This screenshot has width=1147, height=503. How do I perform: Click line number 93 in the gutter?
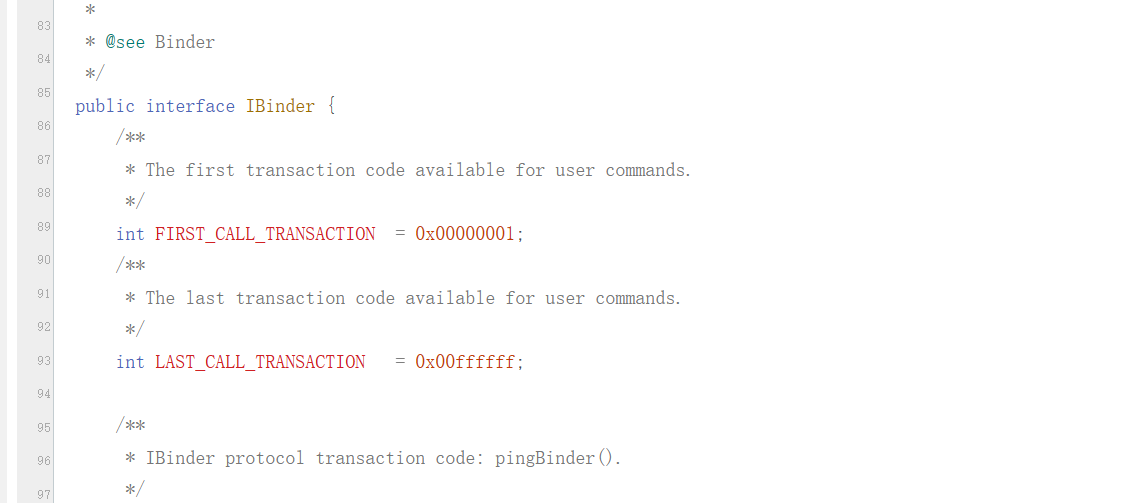click(x=44, y=360)
